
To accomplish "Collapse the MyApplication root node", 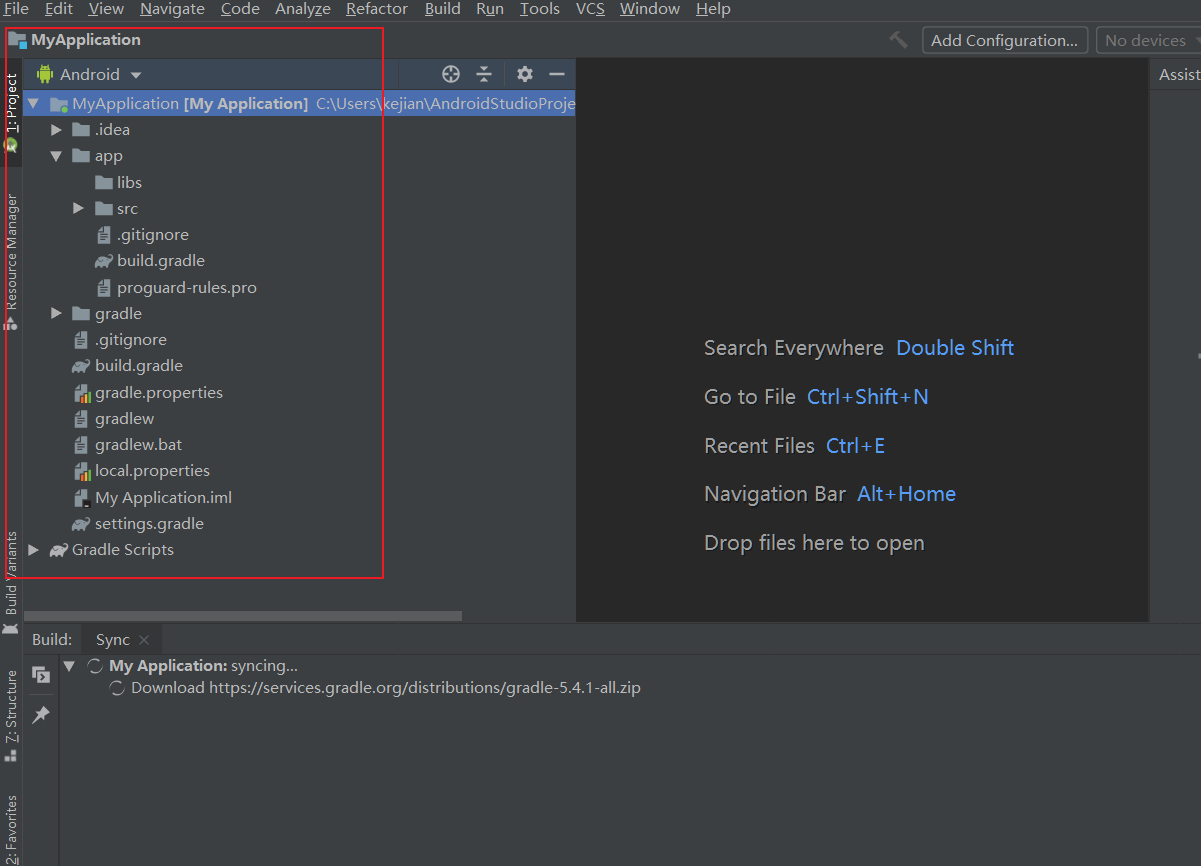I will [x=34, y=103].
